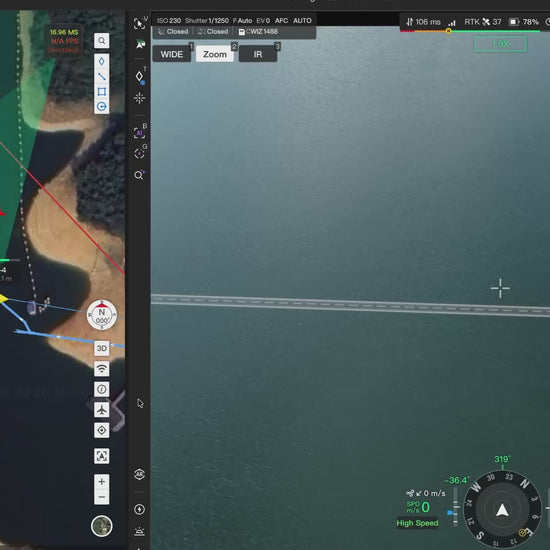Screen dimensions: 550x550
Task: Click the wind speed 0 m/s readout
Action: (426, 493)
